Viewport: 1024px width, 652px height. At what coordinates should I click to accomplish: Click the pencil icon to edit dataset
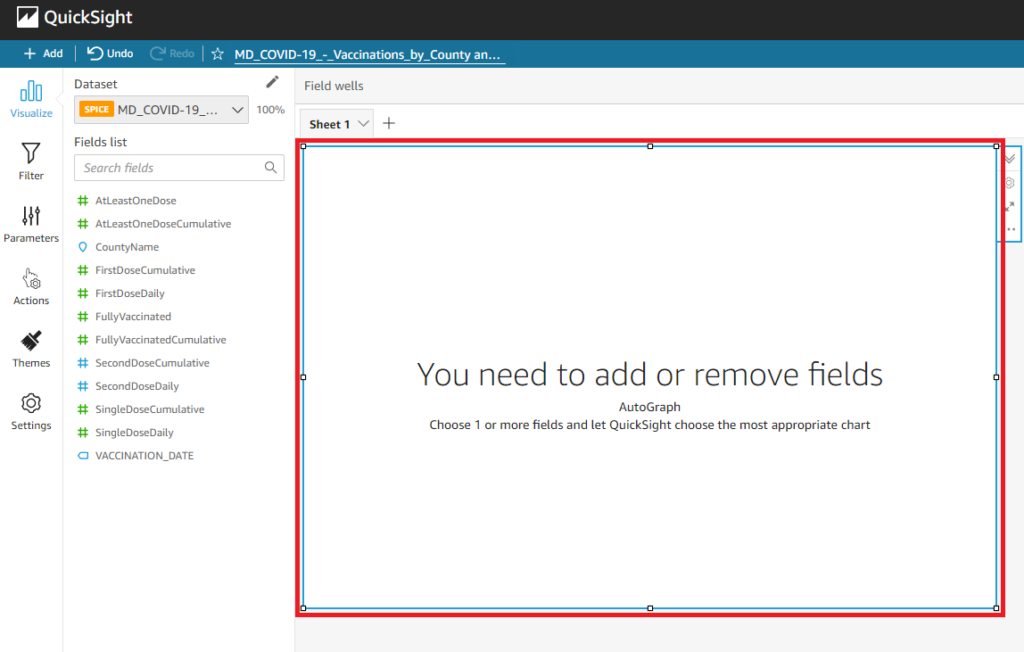coord(272,83)
